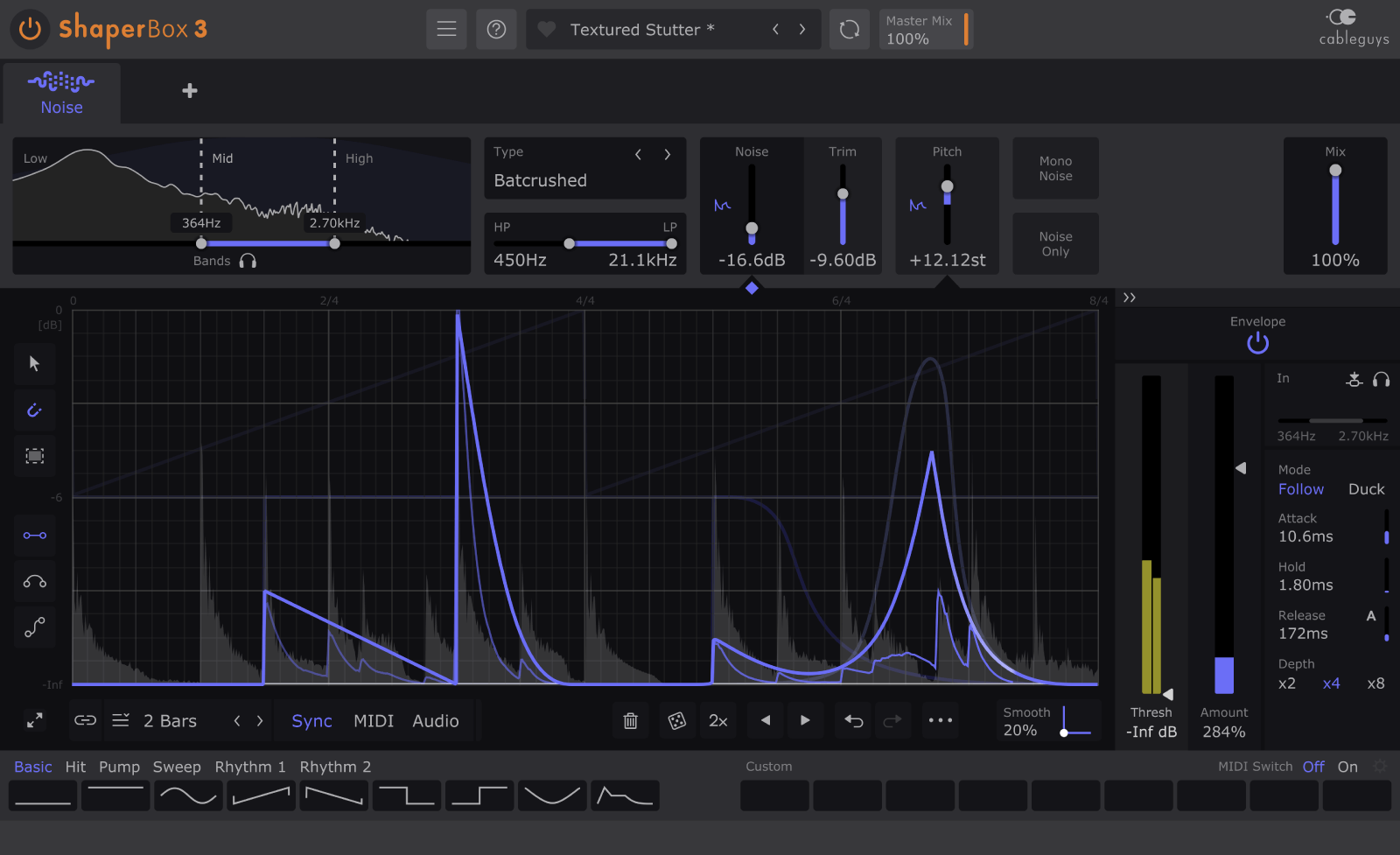Select next noise Type
1400x855 pixels.
pyautogui.click(x=668, y=154)
